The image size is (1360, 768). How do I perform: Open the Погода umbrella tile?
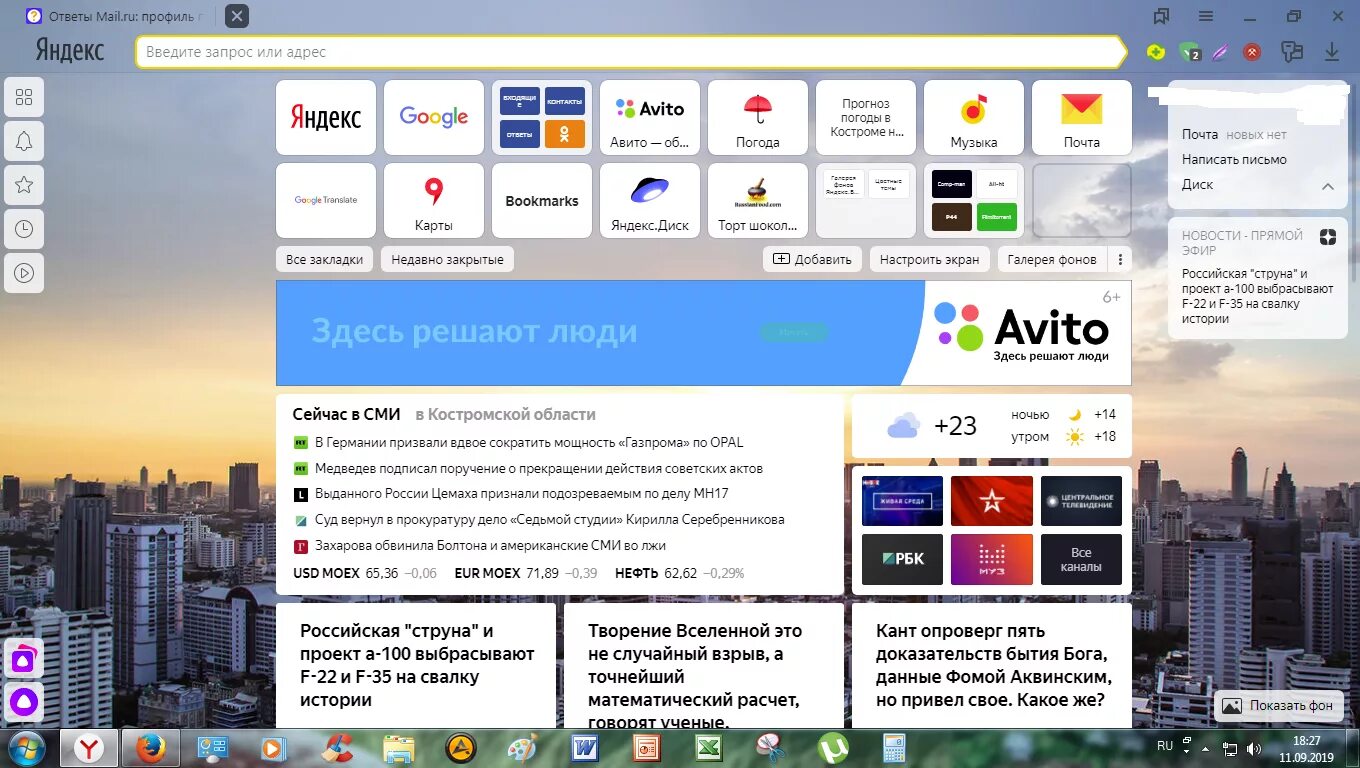(758, 118)
